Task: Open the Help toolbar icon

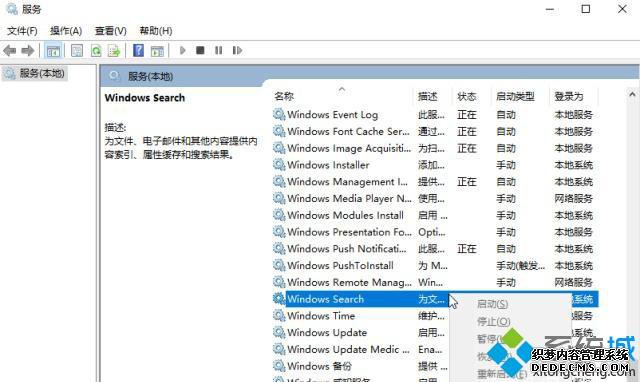Action: (x=138, y=51)
